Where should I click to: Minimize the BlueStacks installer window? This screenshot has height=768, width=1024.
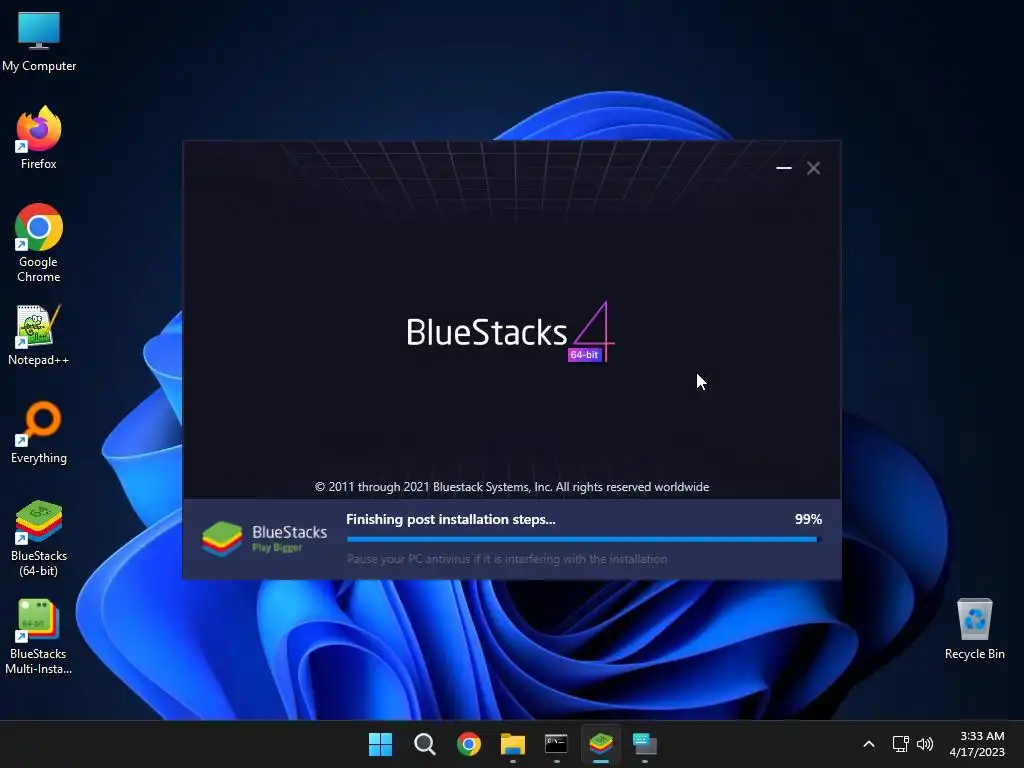click(x=784, y=168)
